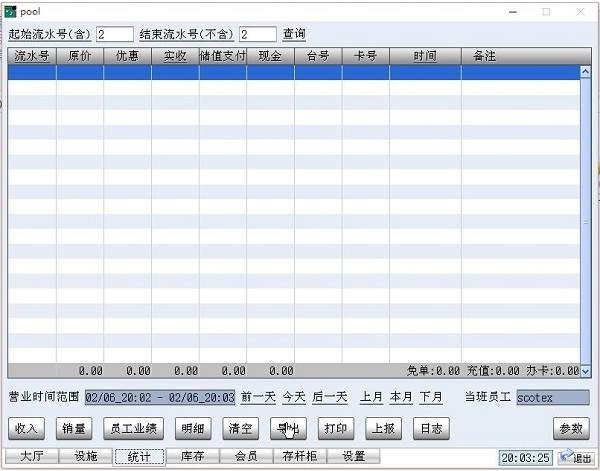Click the 20:03:25 clock display
The height and width of the screenshot is (471, 600).
coord(526,458)
